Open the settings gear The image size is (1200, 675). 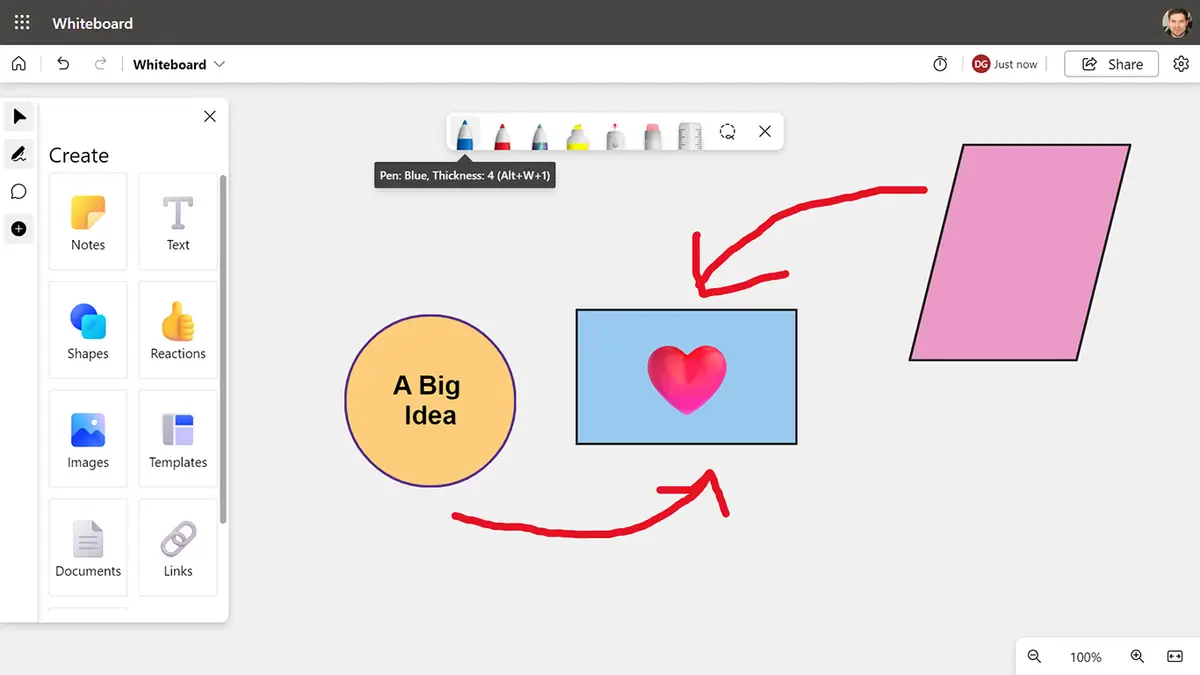pos(1181,64)
